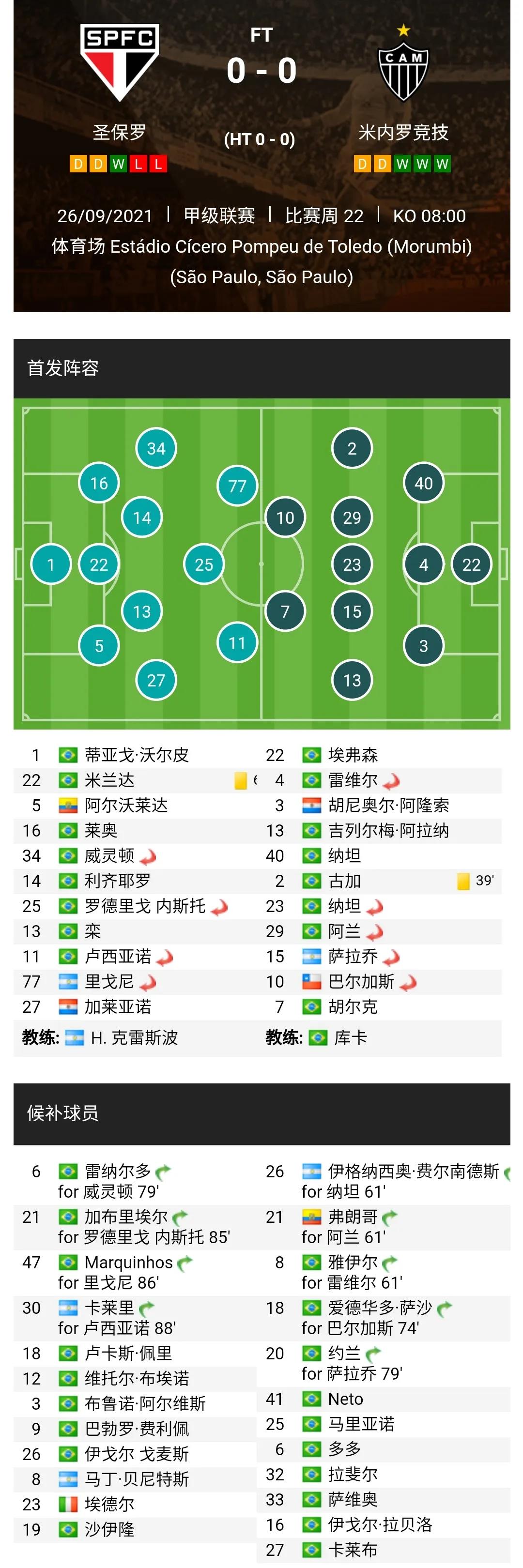Tap the number 29 dark player marker

352,518
